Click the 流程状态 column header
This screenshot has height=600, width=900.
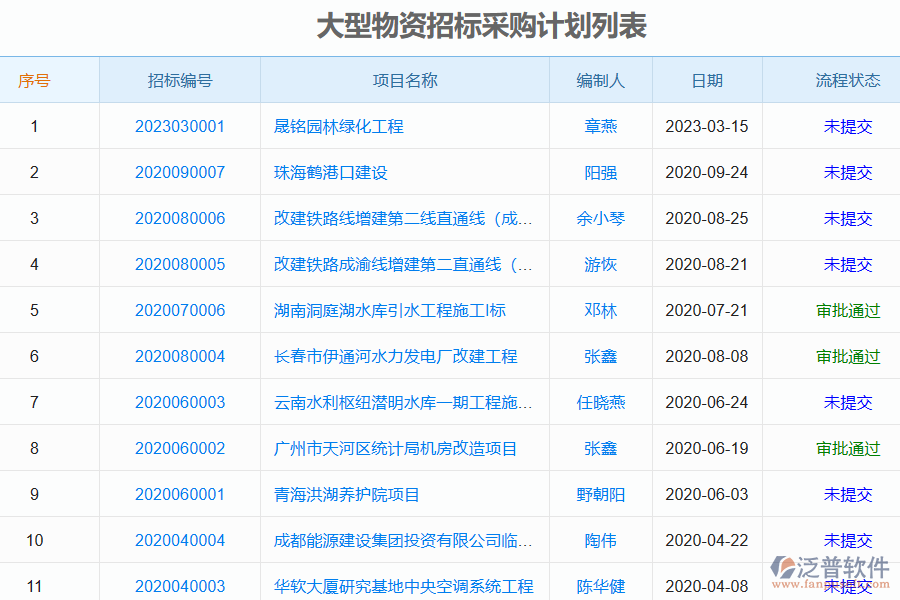pos(836,80)
